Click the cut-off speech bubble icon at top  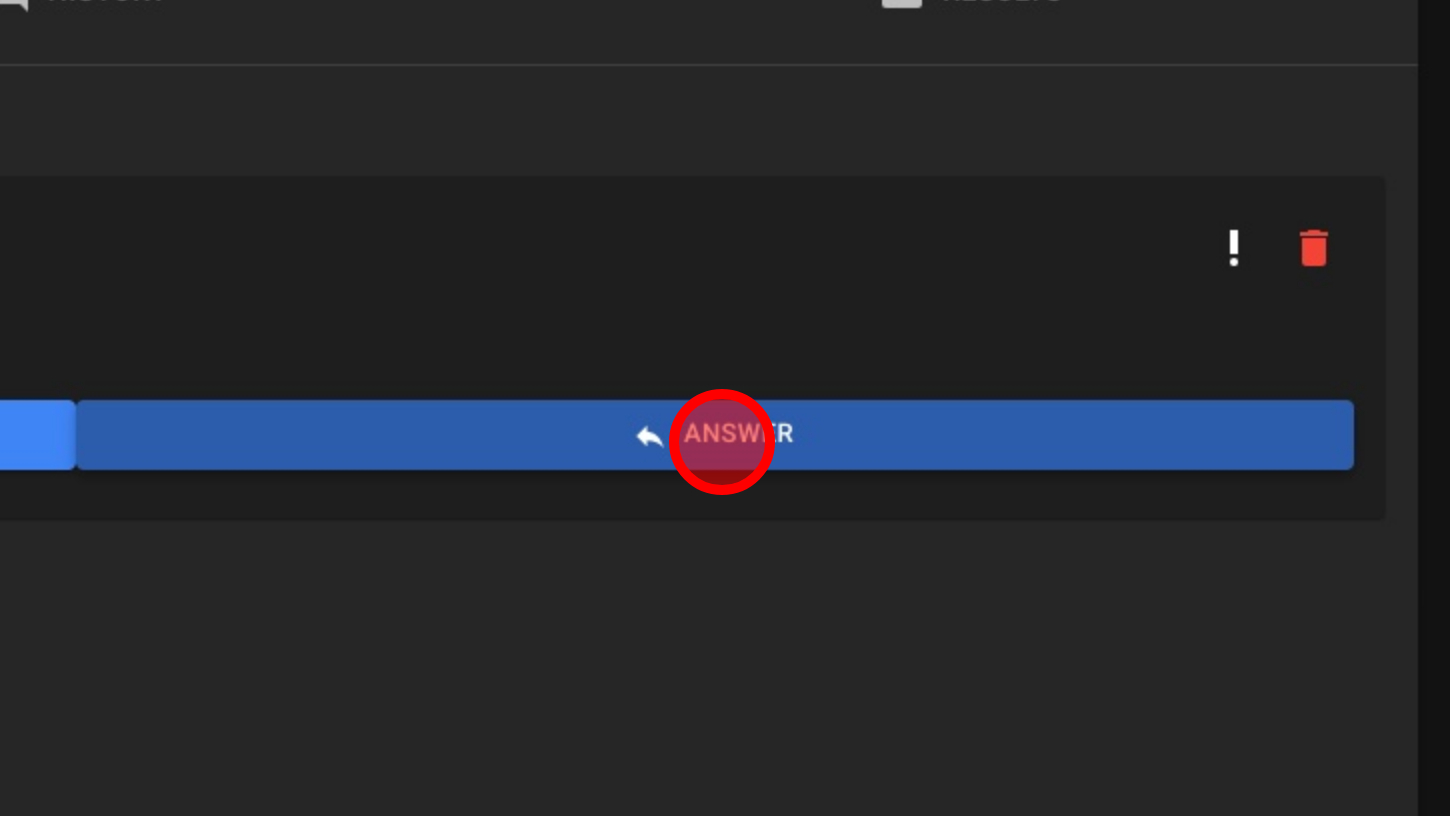tap(13, 4)
